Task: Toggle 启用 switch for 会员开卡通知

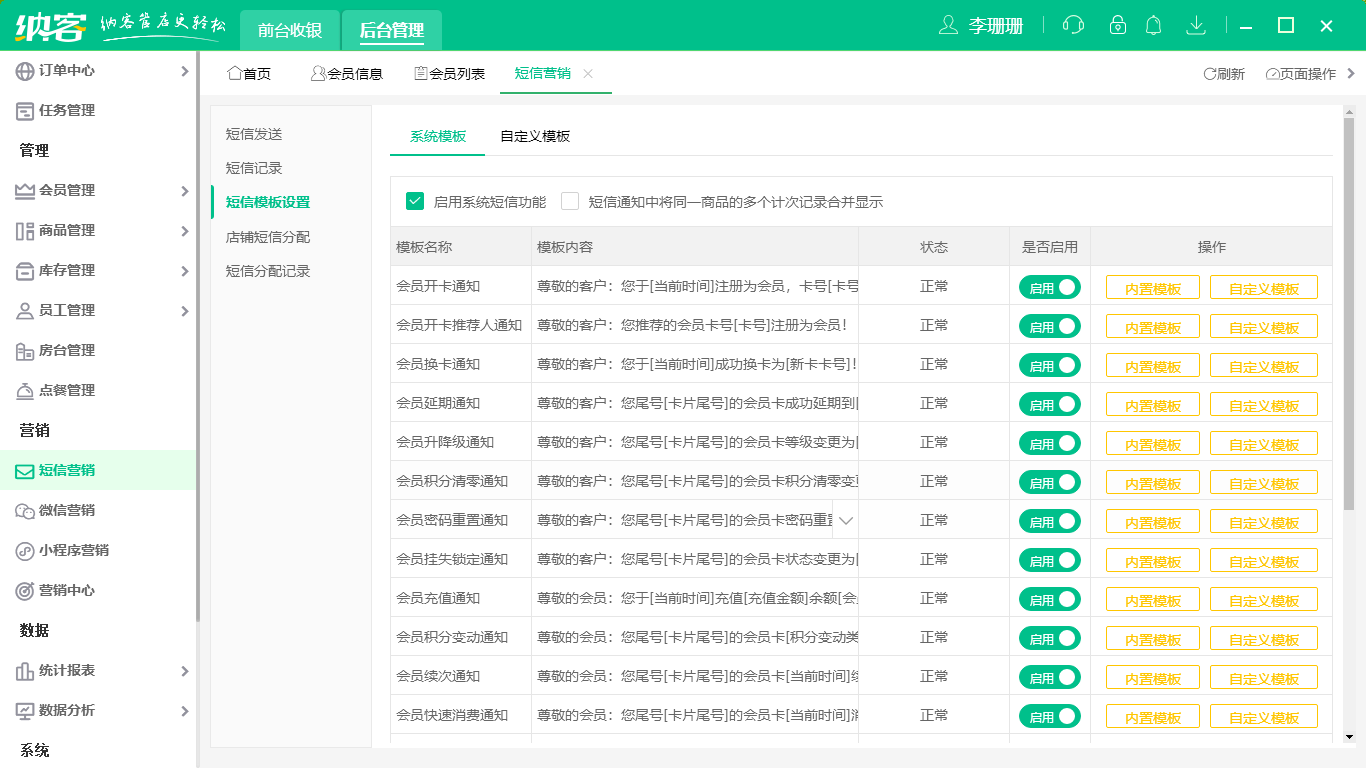Action: (1050, 287)
